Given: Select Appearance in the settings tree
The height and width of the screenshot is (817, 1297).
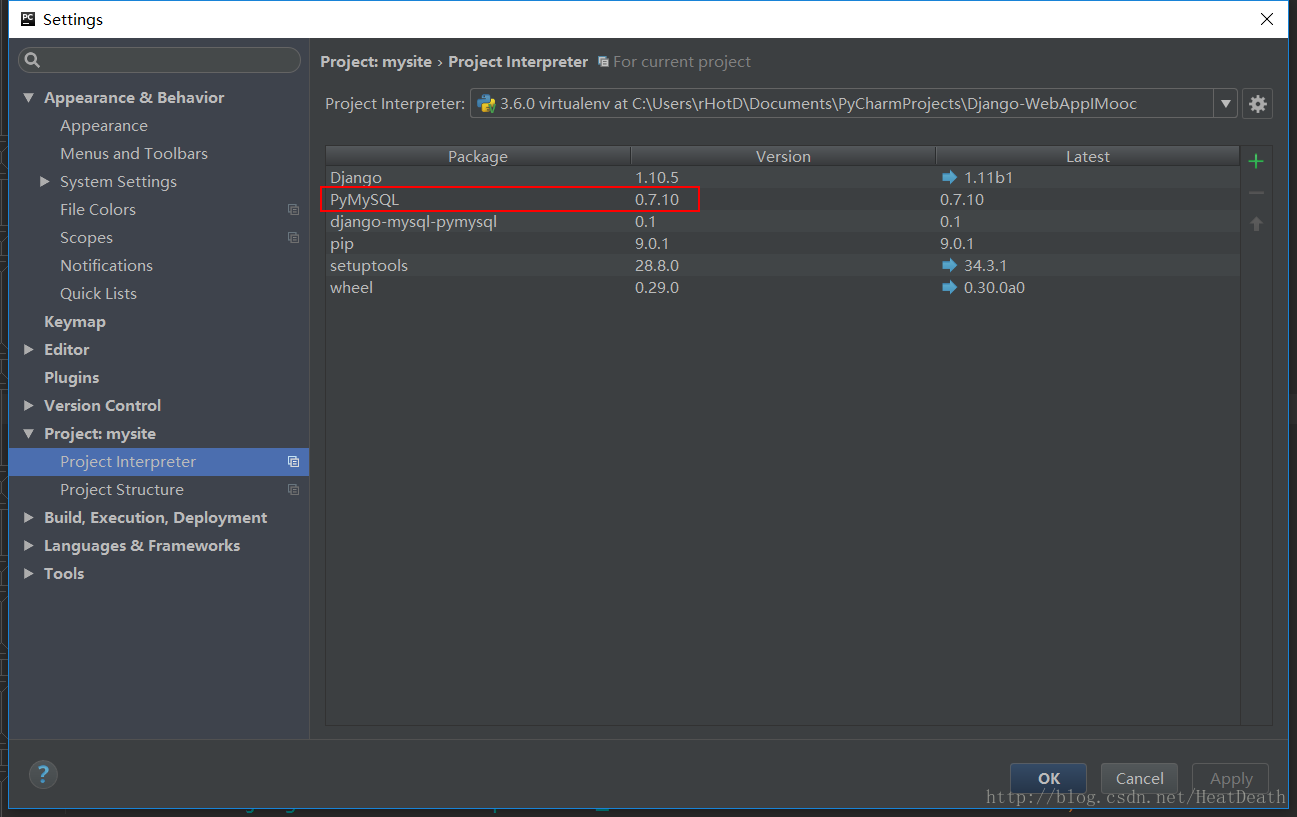Looking at the screenshot, I should [104, 126].
